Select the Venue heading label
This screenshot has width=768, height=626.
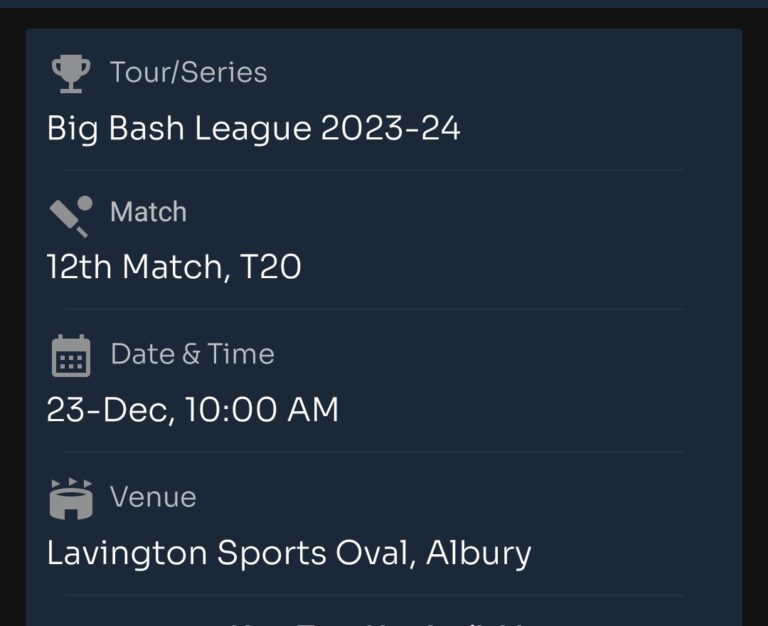tap(153, 497)
